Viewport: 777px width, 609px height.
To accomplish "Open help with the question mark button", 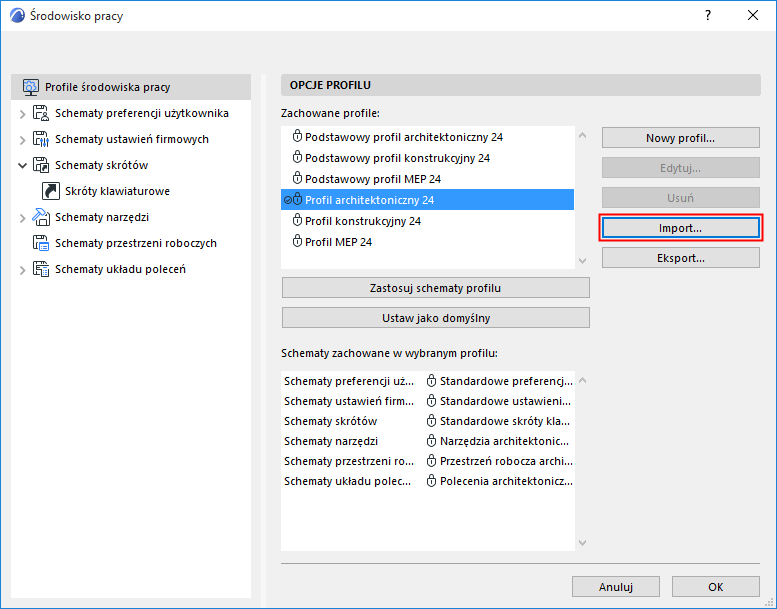I will 708,15.
